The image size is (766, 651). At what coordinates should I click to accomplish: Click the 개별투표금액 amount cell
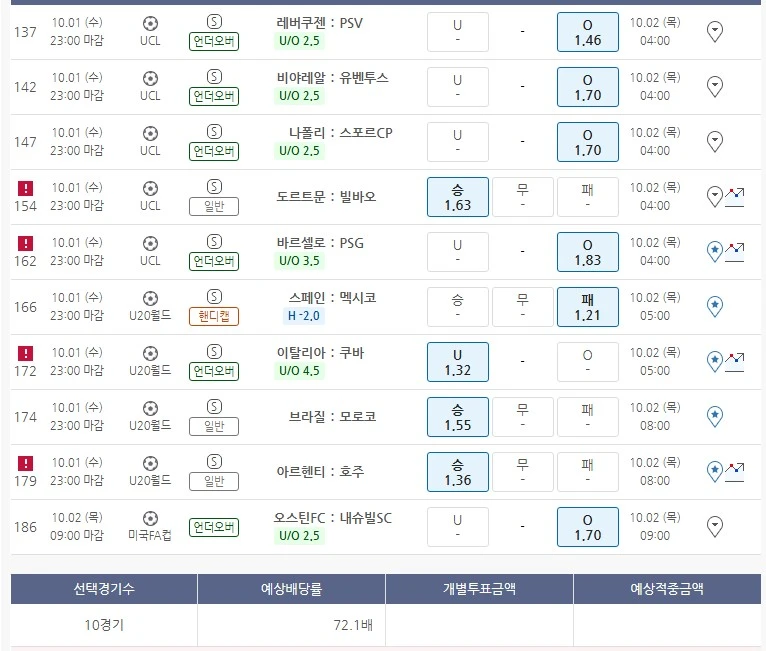pos(479,626)
